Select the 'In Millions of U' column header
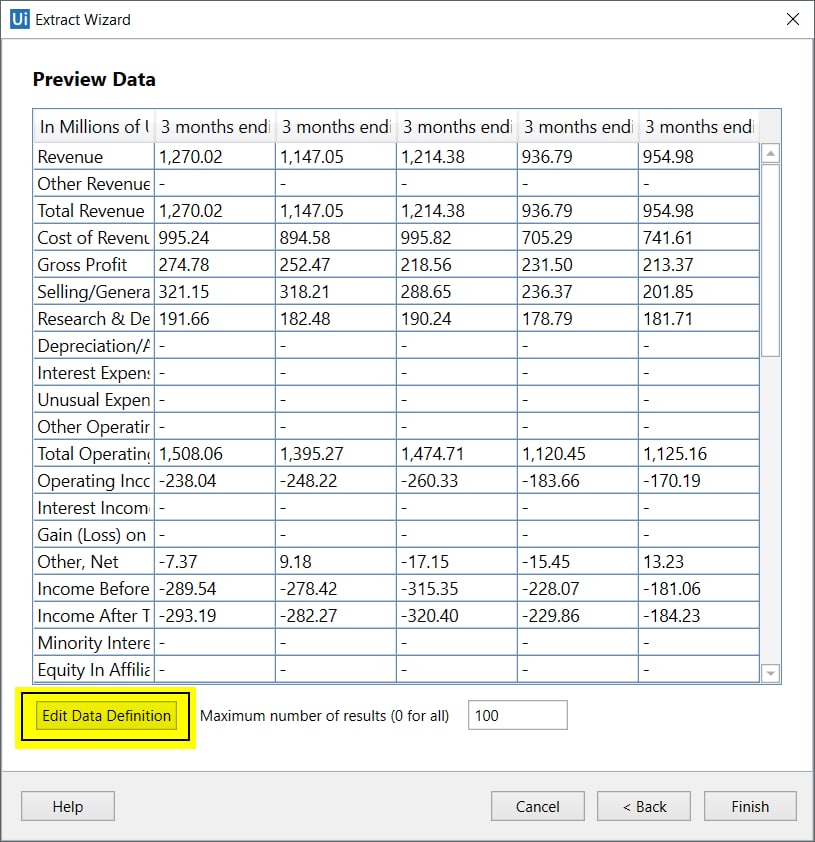The image size is (815, 842). [x=94, y=127]
